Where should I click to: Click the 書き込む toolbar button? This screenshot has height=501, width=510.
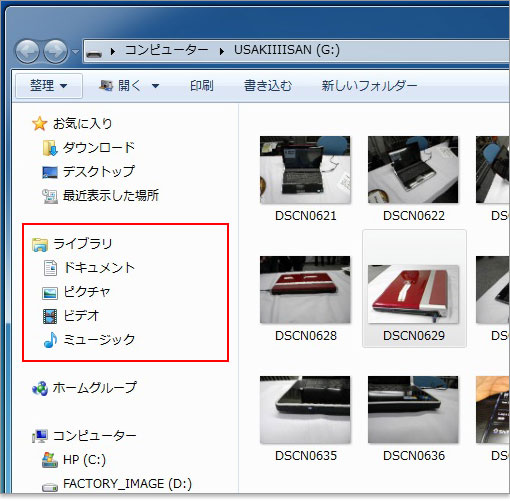pos(268,86)
